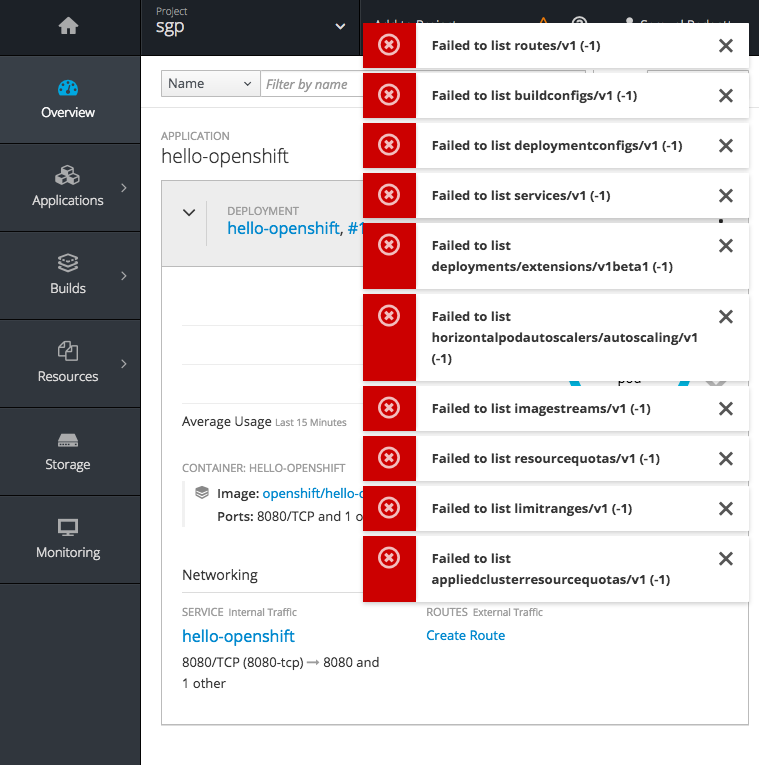Click the Builds layers icon
Image resolution: width=759 pixels, height=765 pixels.
pyautogui.click(x=68, y=263)
